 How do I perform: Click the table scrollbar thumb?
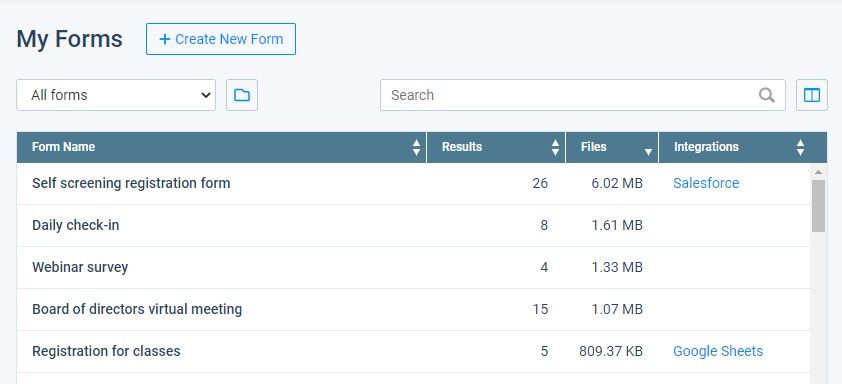pos(818,206)
